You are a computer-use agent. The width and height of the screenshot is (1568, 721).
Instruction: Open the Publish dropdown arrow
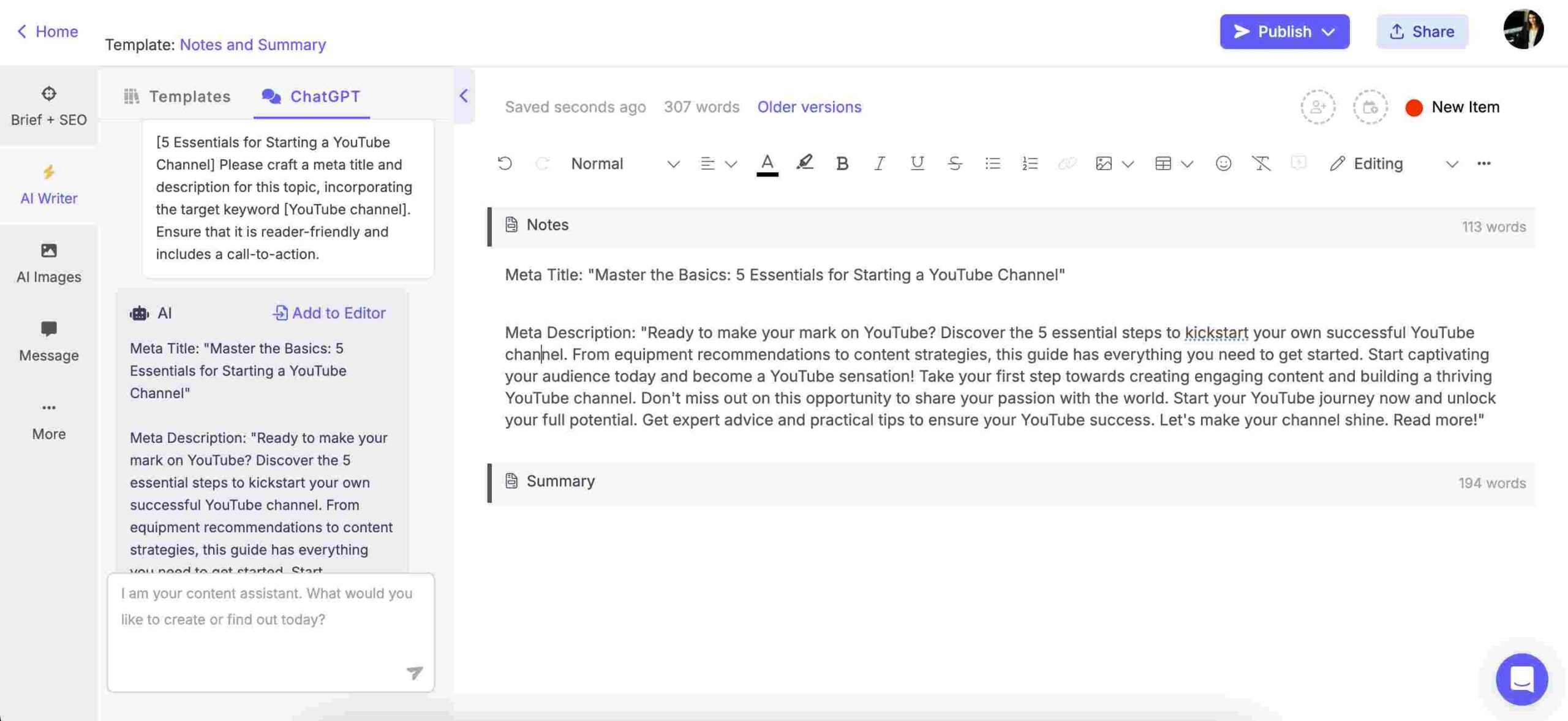pos(1328,32)
